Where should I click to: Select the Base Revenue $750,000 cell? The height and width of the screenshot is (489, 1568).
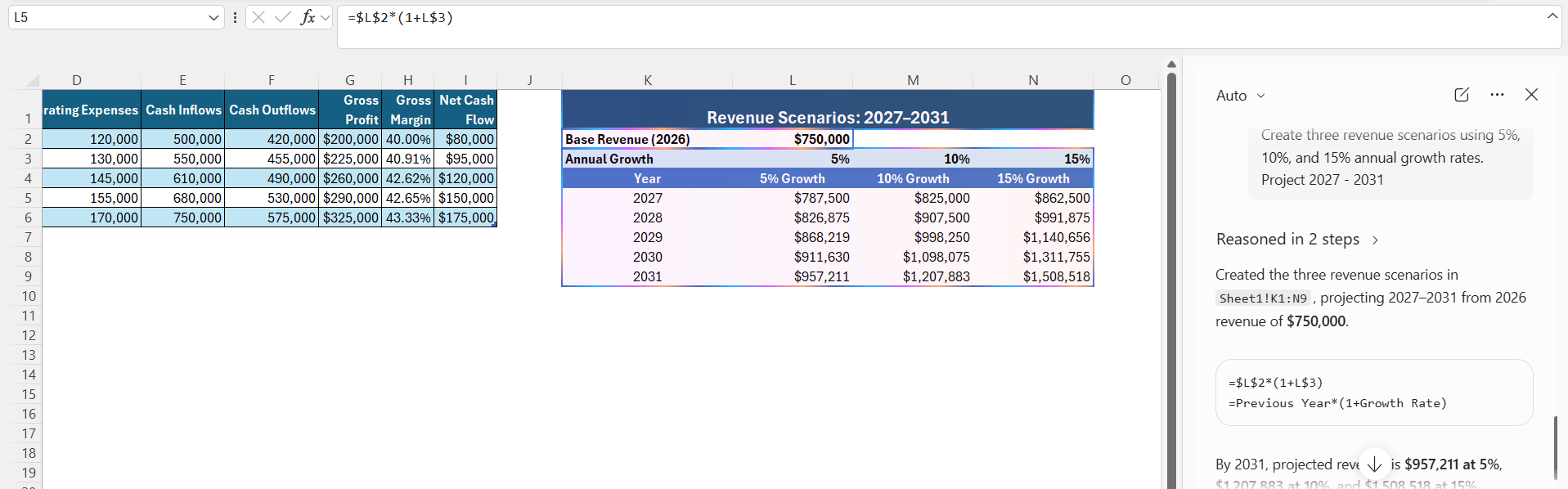coord(793,139)
